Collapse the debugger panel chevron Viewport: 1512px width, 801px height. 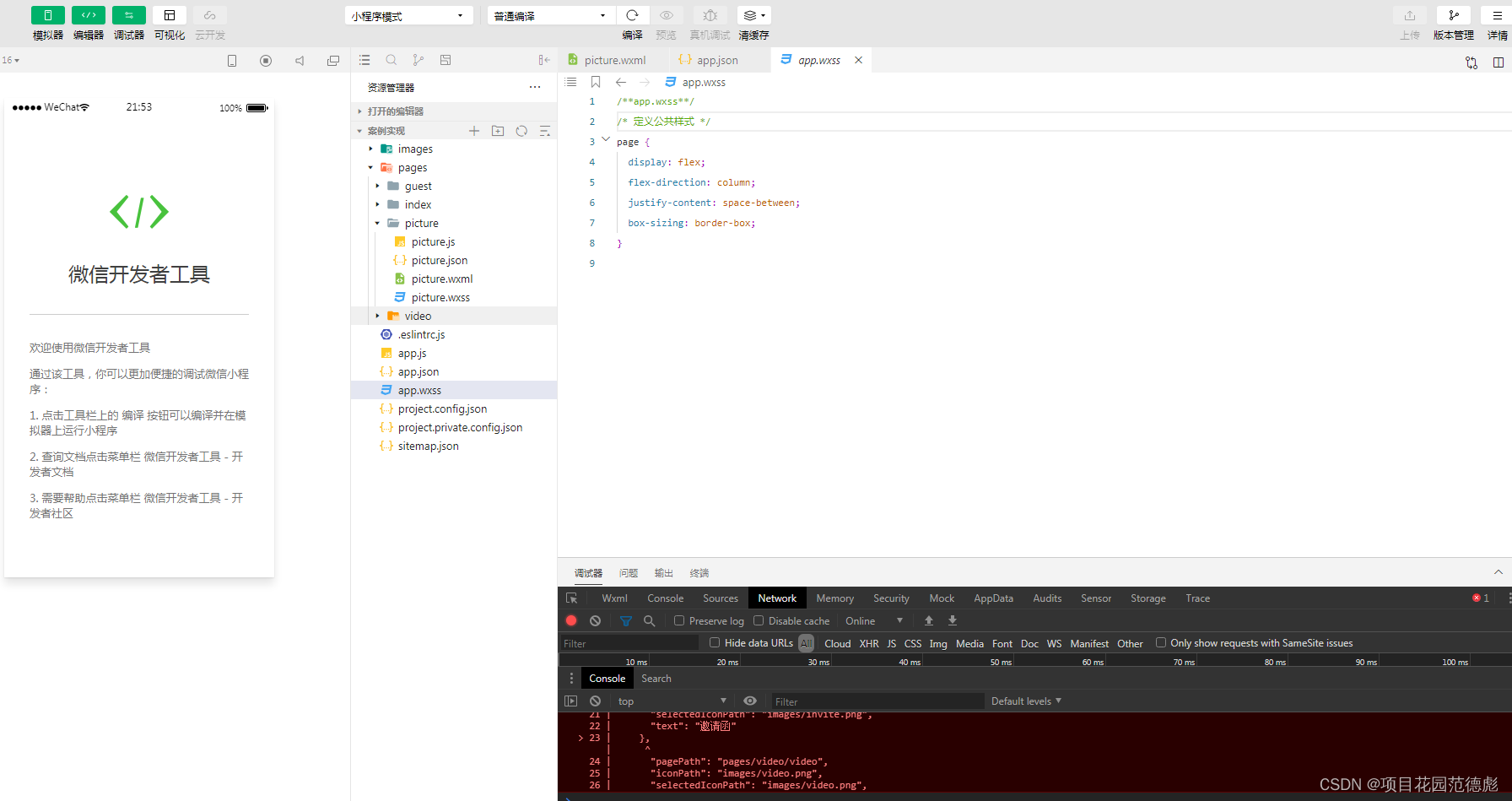coord(1498,572)
